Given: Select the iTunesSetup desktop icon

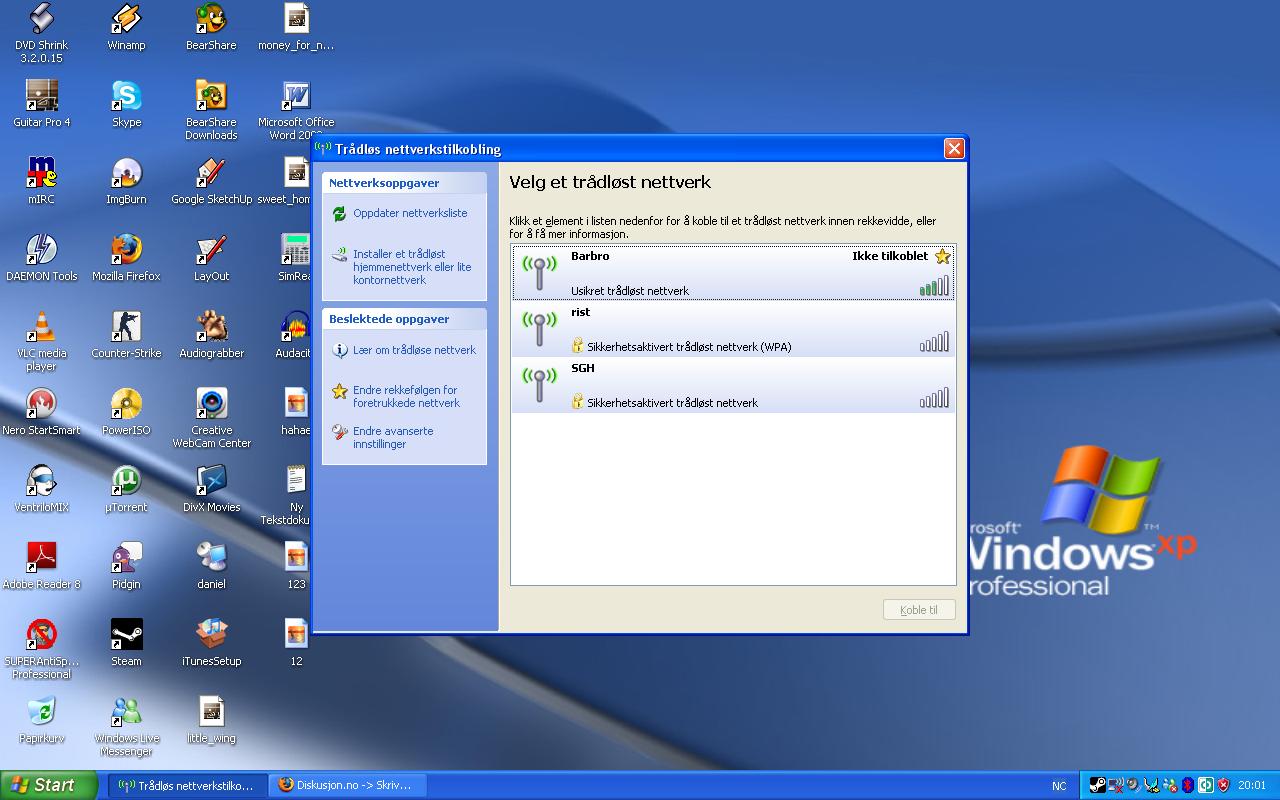Looking at the screenshot, I should tap(211, 643).
